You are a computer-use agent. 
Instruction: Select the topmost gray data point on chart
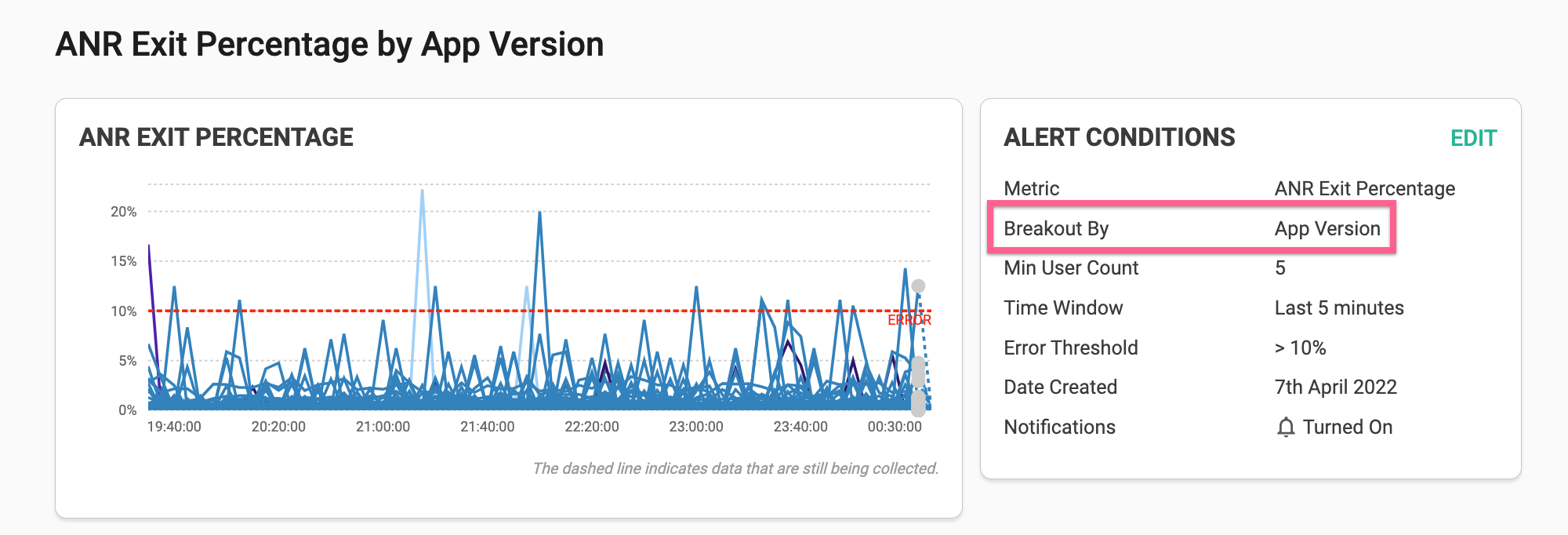(918, 286)
